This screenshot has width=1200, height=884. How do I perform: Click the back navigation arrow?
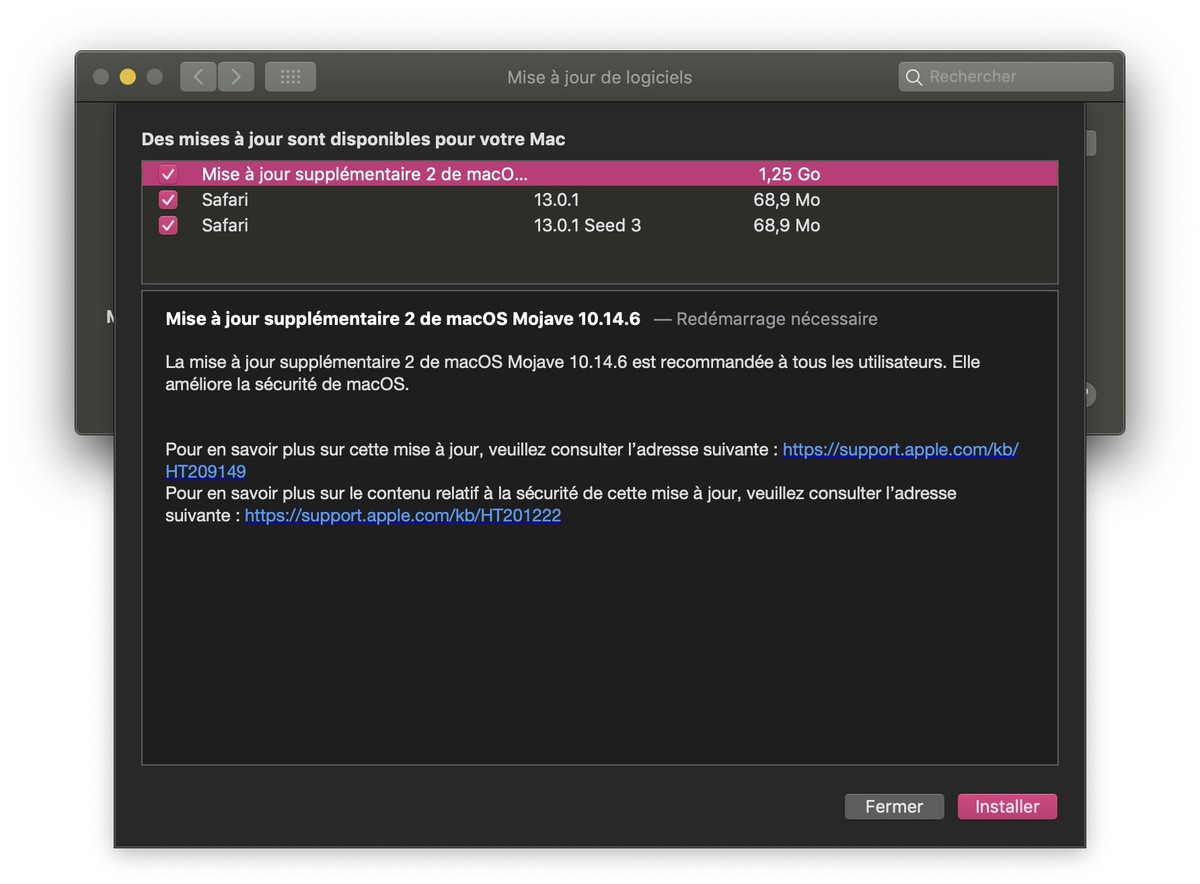198,77
